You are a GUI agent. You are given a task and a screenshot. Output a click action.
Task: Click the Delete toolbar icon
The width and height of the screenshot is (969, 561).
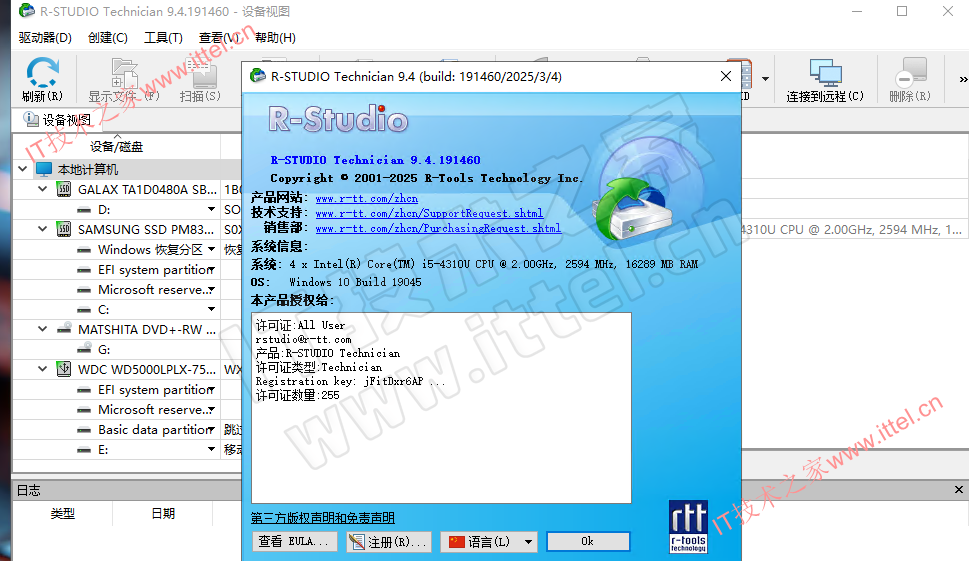910,73
